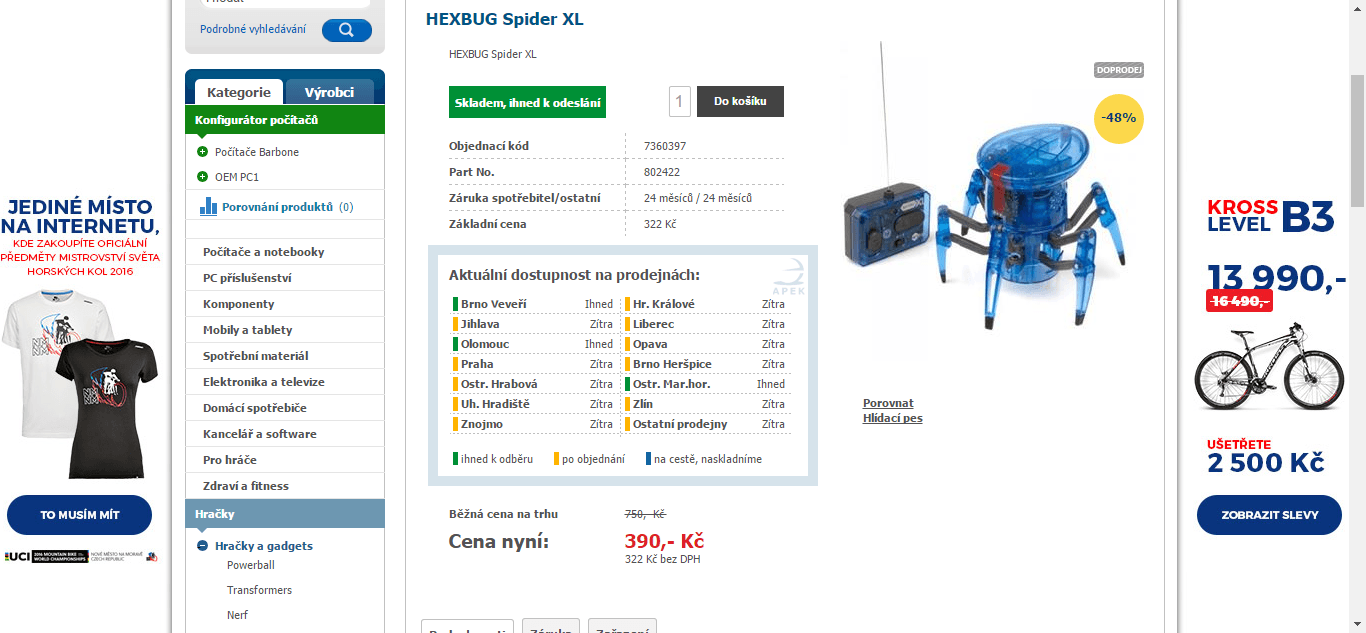Open Mobily a tablety category

click(285, 330)
